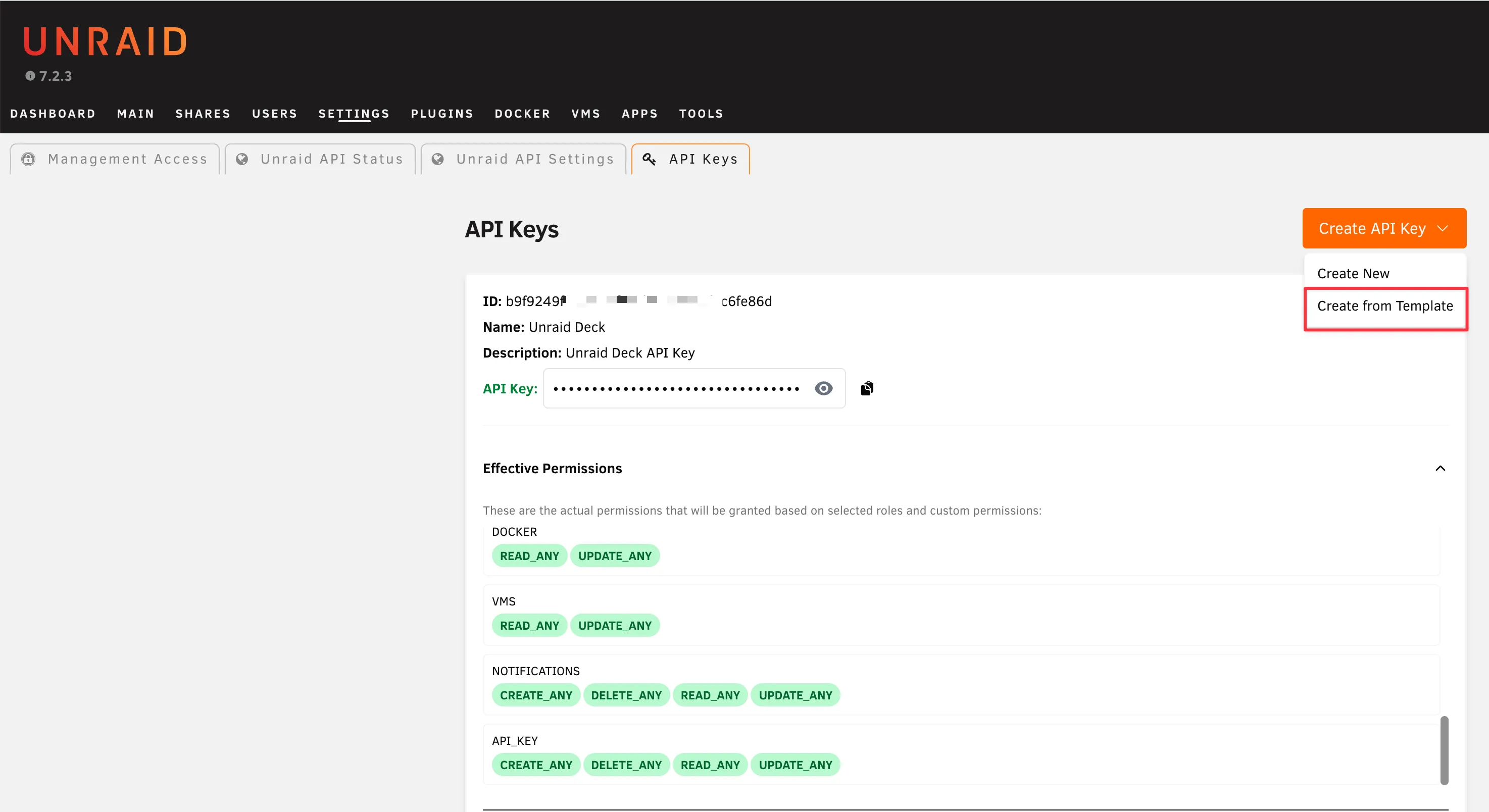Switch to Unraid API Status tab

click(x=320, y=159)
